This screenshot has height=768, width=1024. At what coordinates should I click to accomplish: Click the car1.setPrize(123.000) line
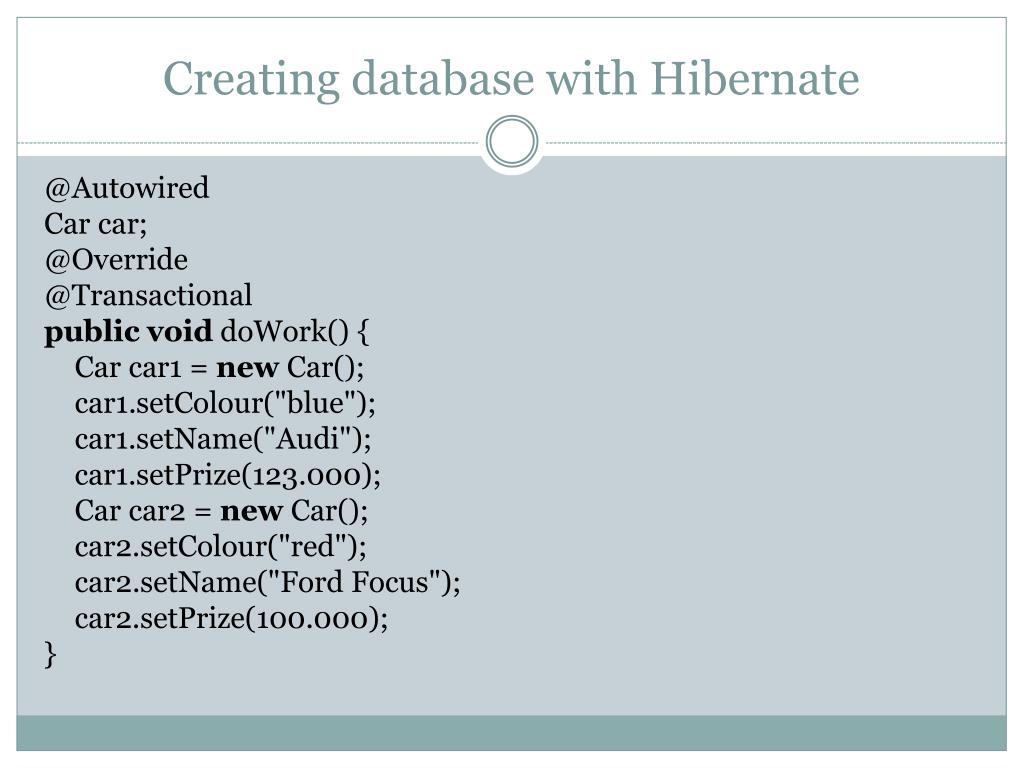click(x=228, y=475)
